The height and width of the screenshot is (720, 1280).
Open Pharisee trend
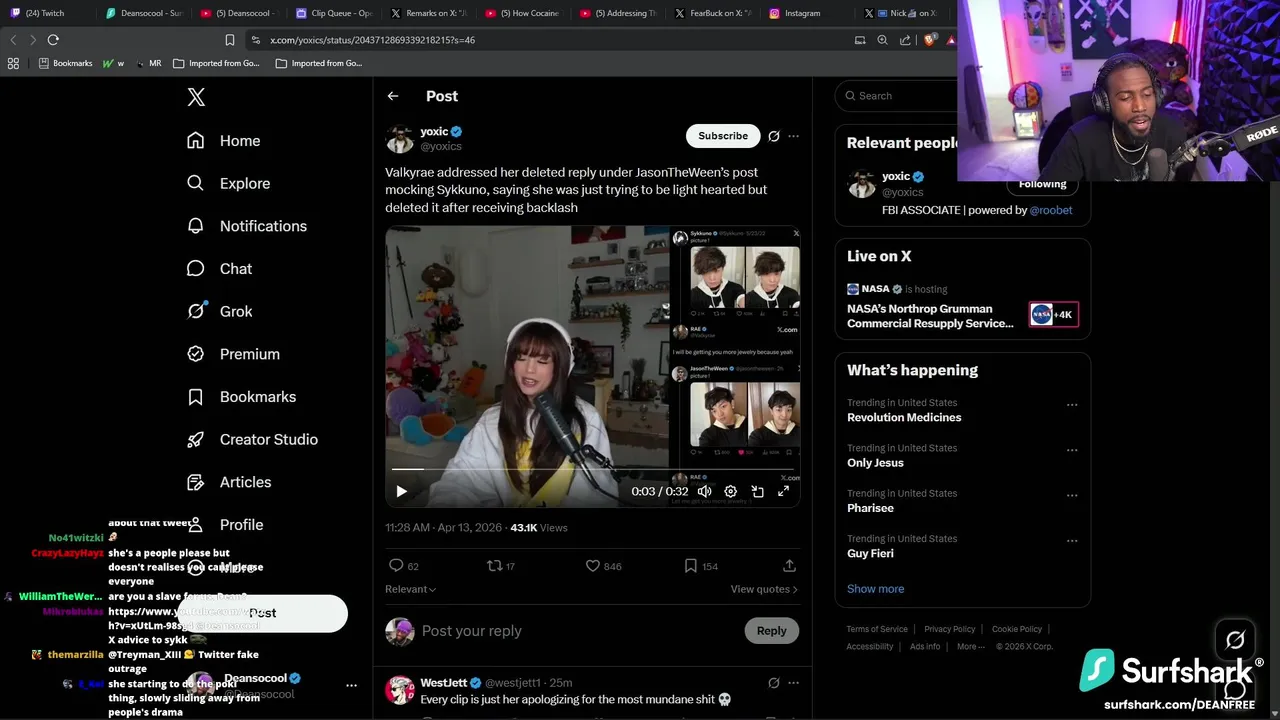click(x=870, y=508)
